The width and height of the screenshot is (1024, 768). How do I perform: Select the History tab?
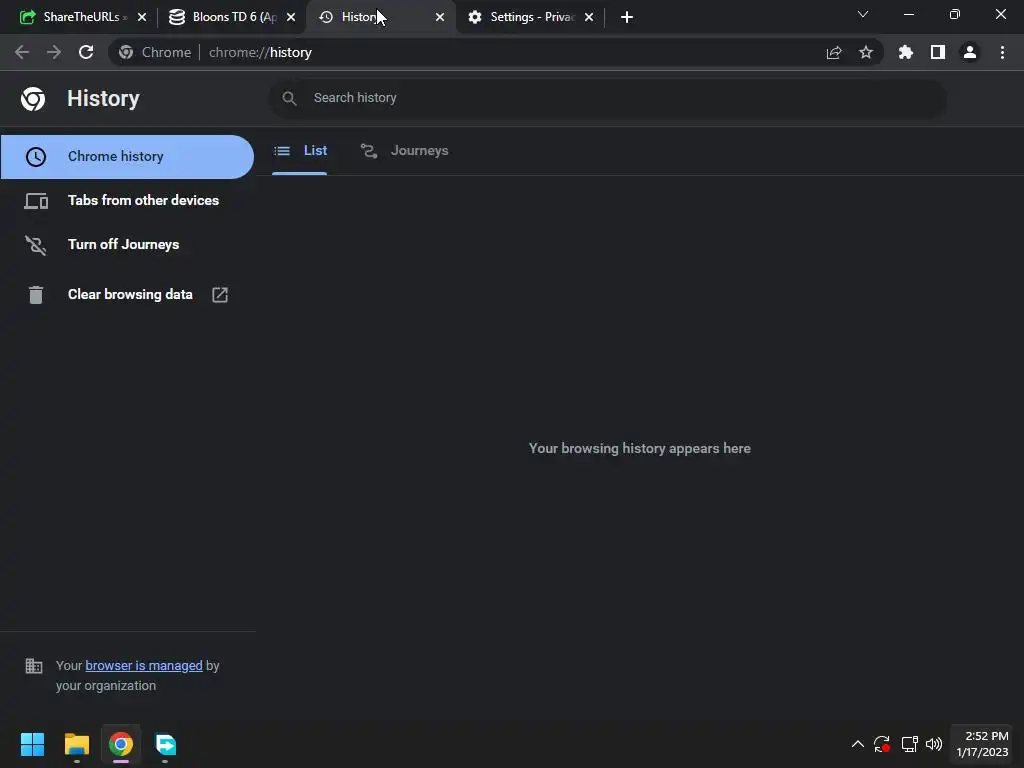(x=382, y=17)
